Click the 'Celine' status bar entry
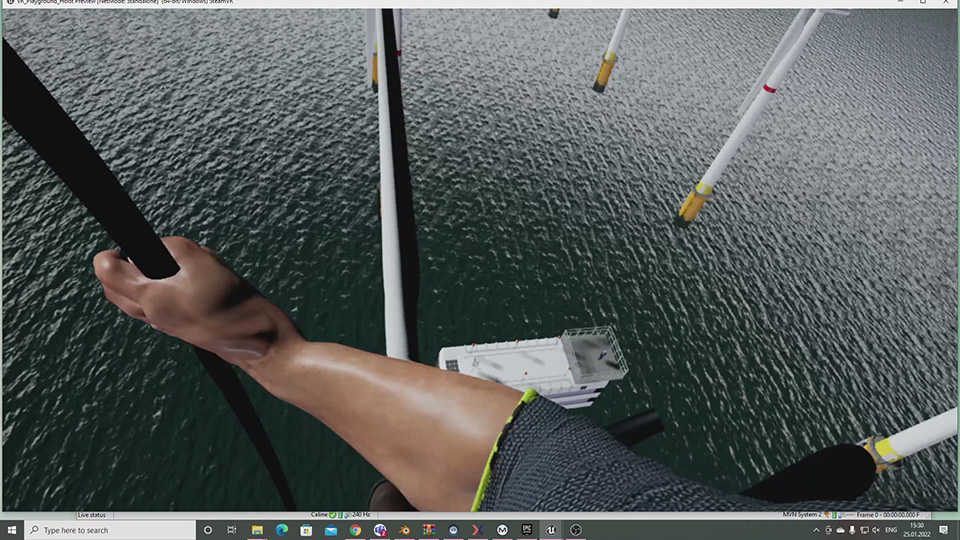Viewport: 960px width, 540px height. (319, 515)
